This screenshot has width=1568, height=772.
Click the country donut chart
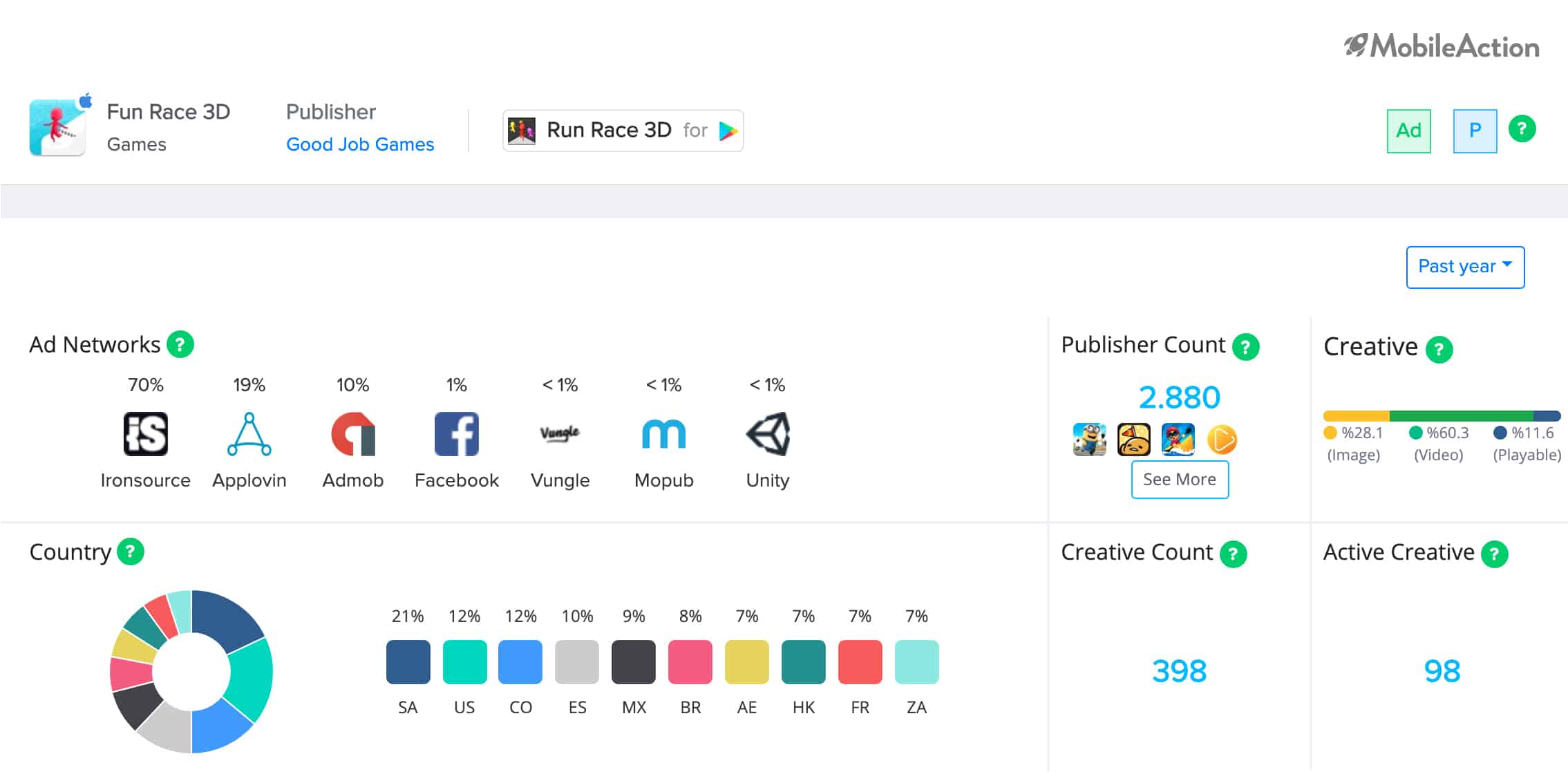click(191, 671)
